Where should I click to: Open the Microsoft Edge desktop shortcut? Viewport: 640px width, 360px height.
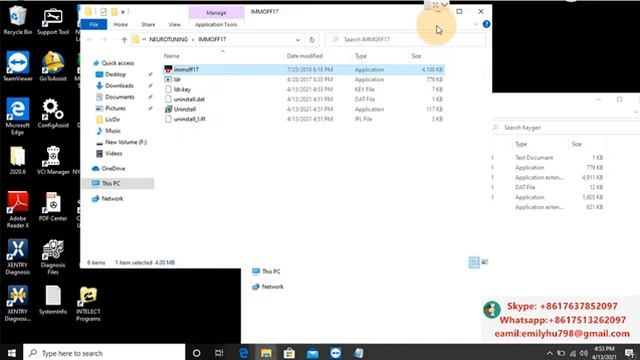pos(18,116)
